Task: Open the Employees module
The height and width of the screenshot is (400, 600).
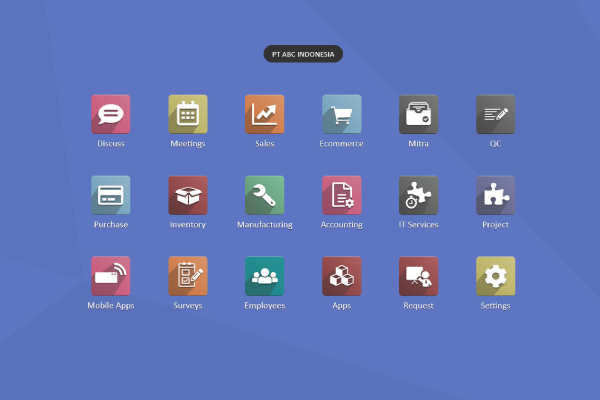Action: coord(265,276)
